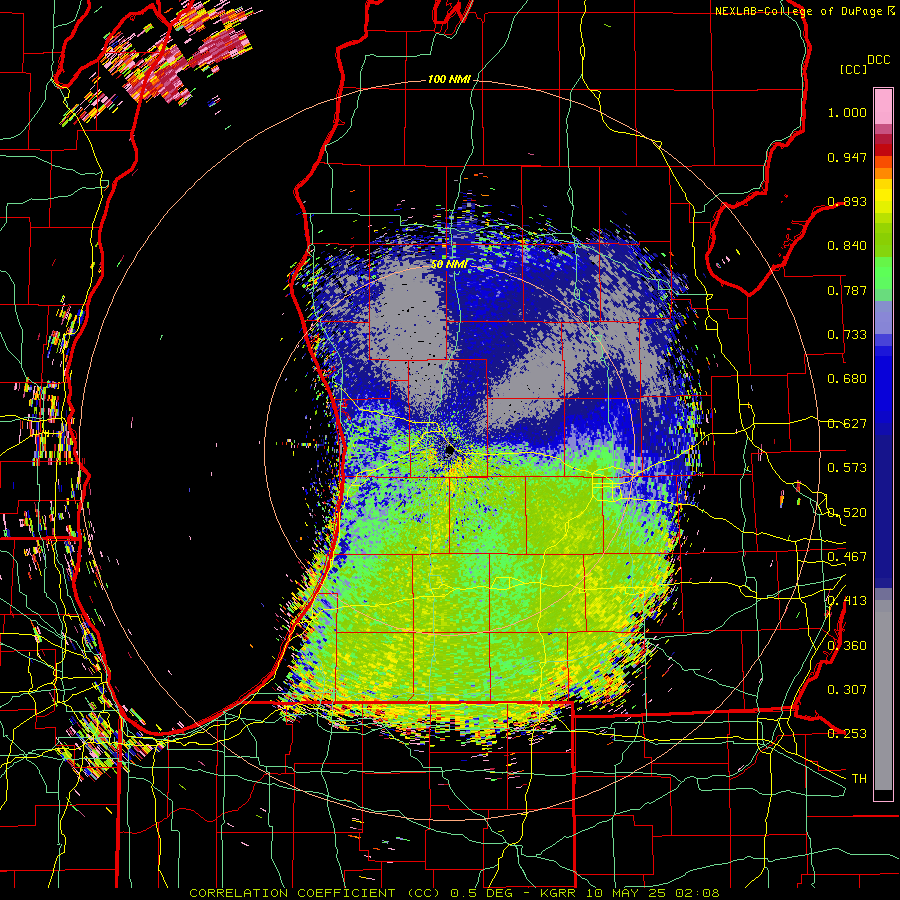Image resolution: width=900 pixels, height=900 pixels.
Task: Click the 50 NMI range ring label
Action: 449,264
